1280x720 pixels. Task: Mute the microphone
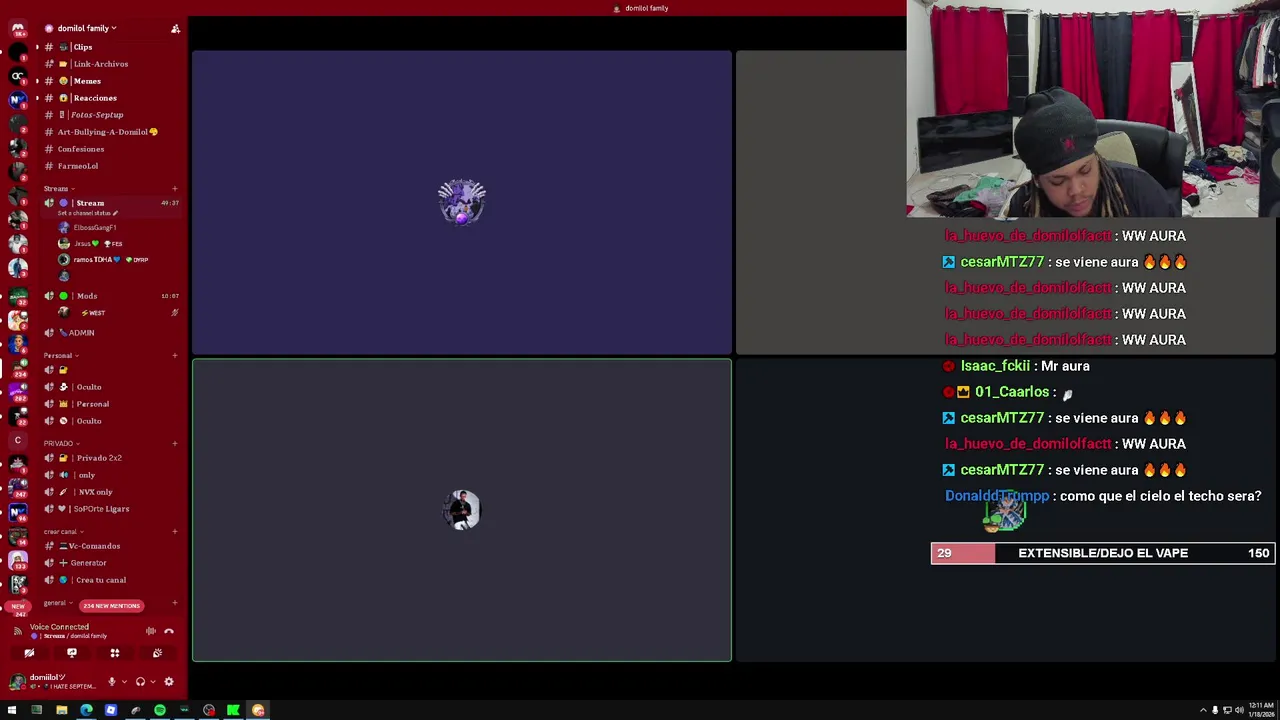click(112, 682)
